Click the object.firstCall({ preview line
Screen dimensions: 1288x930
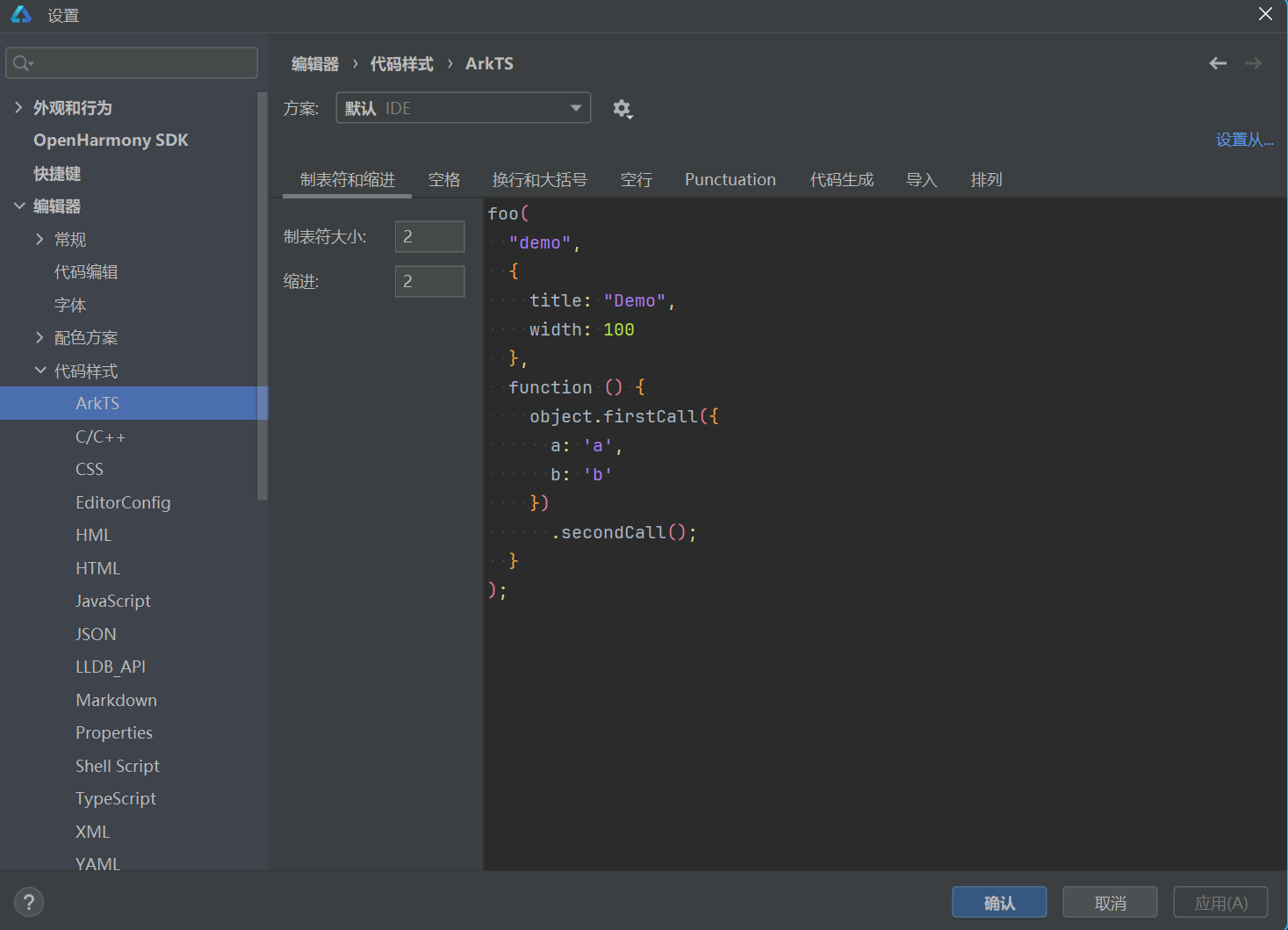click(624, 416)
